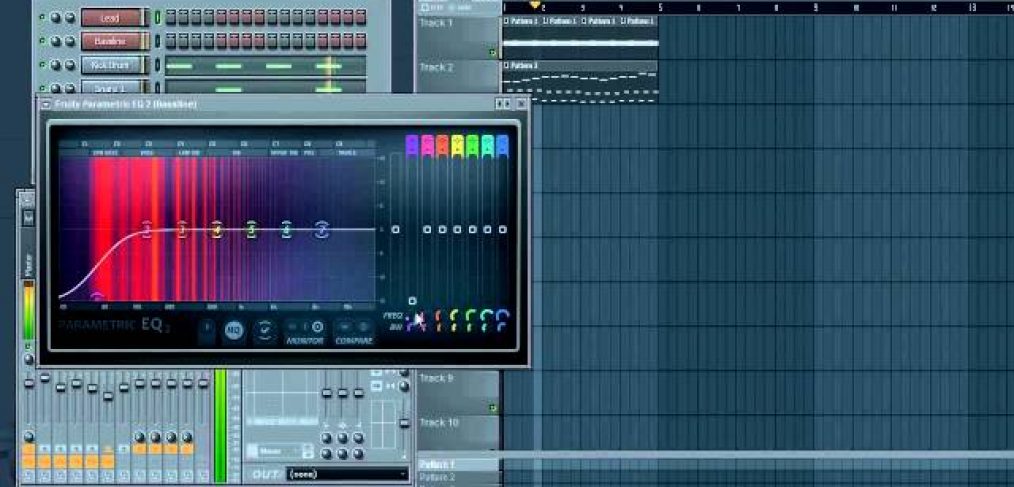Click the purple band 1 type selector

click(x=412, y=146)
